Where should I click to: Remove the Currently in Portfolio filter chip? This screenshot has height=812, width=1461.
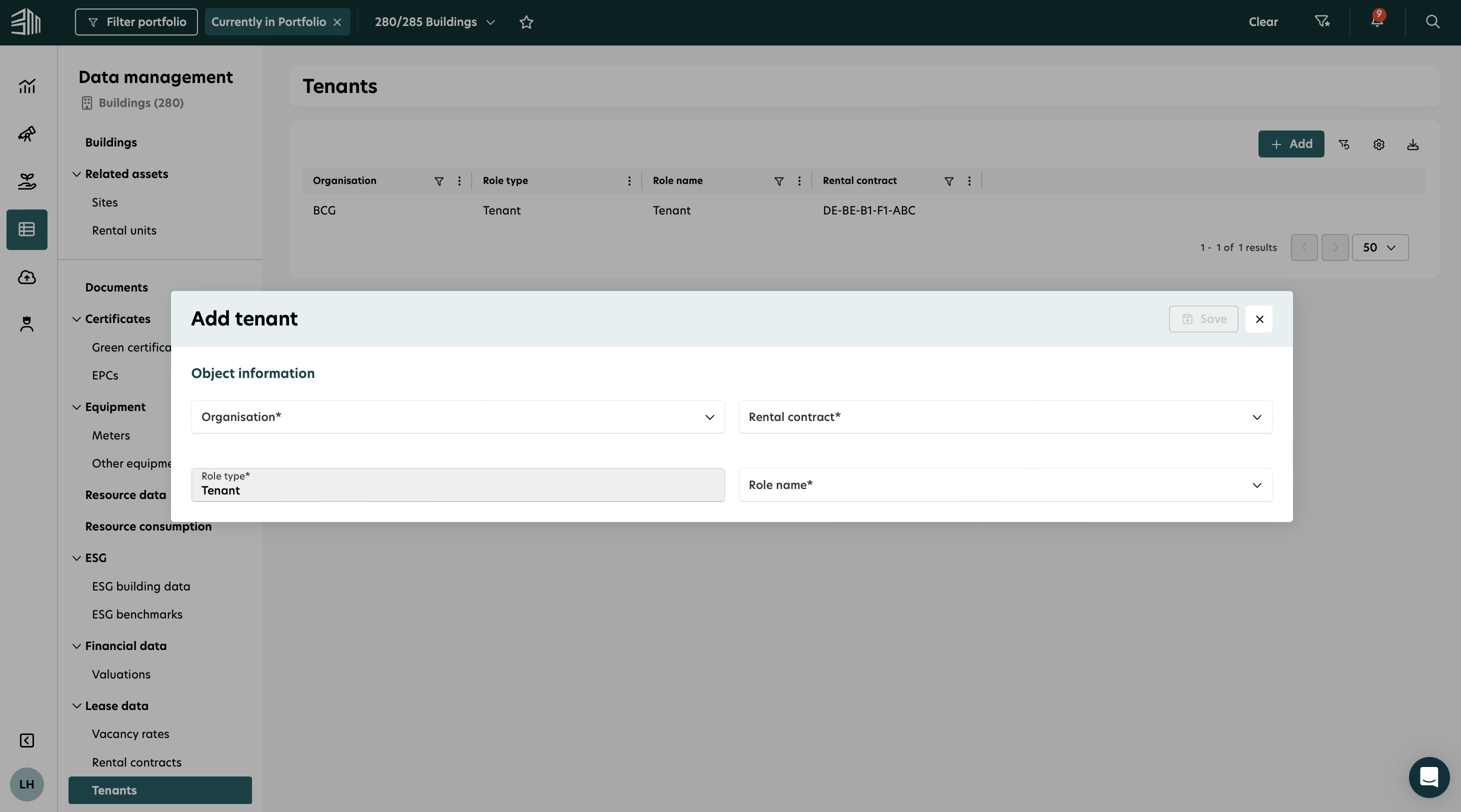pos(337,22)
